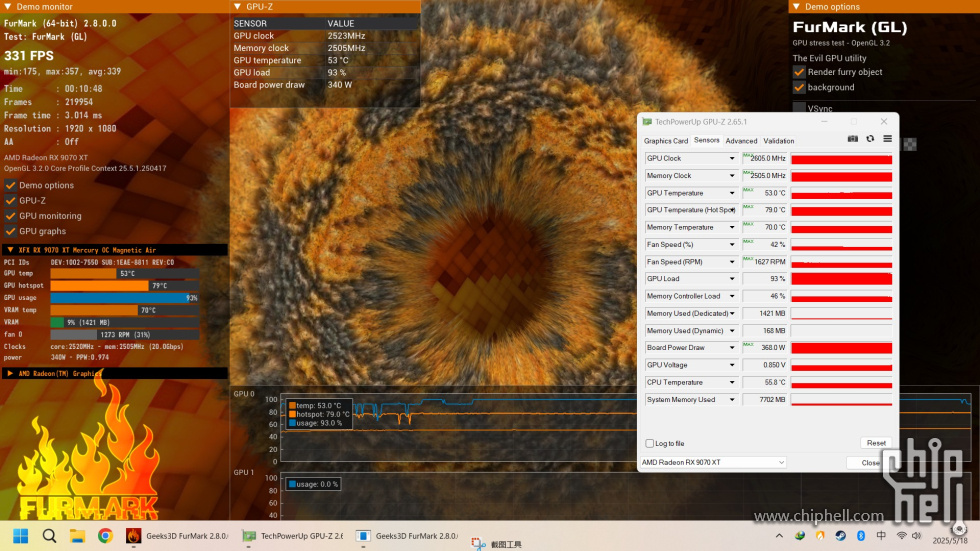Click the GPU usage 93% blue bar
The image size is (980, 551).
click(x=124, y=298)
